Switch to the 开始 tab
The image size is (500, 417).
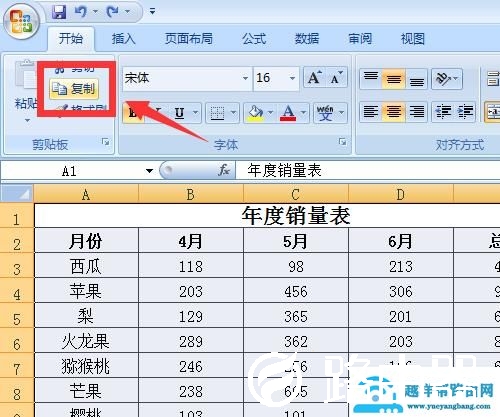tap(71, 39)
